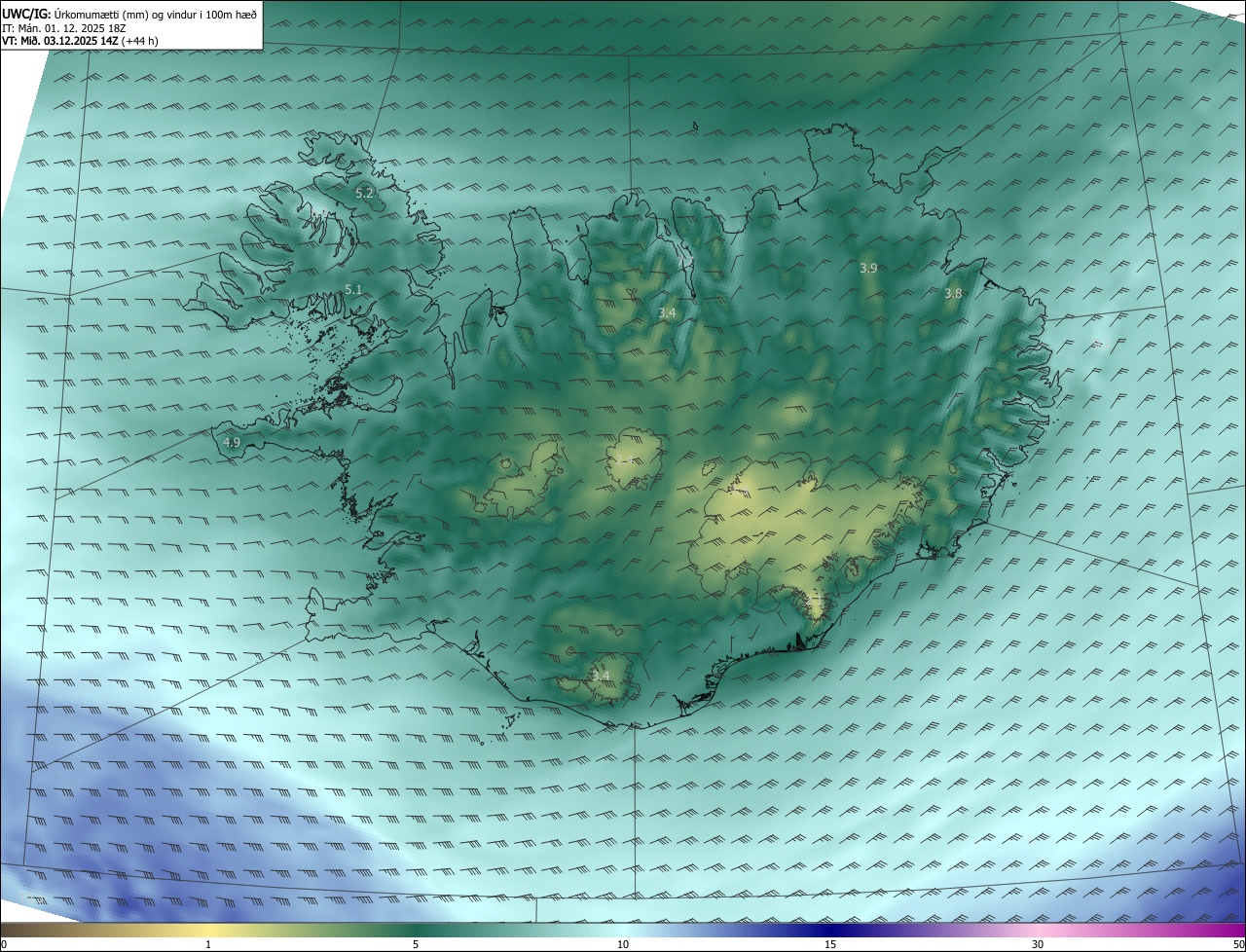Click the valid time 'VT: Mið. 03.12.2025 14Z'
The image size is (1246, 952).
click(60, 41)
